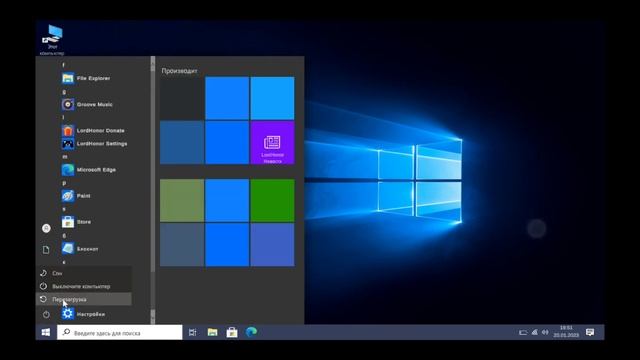
Task: Launch Microsoft Edge from the Start app list
Action: pos(89,170)
